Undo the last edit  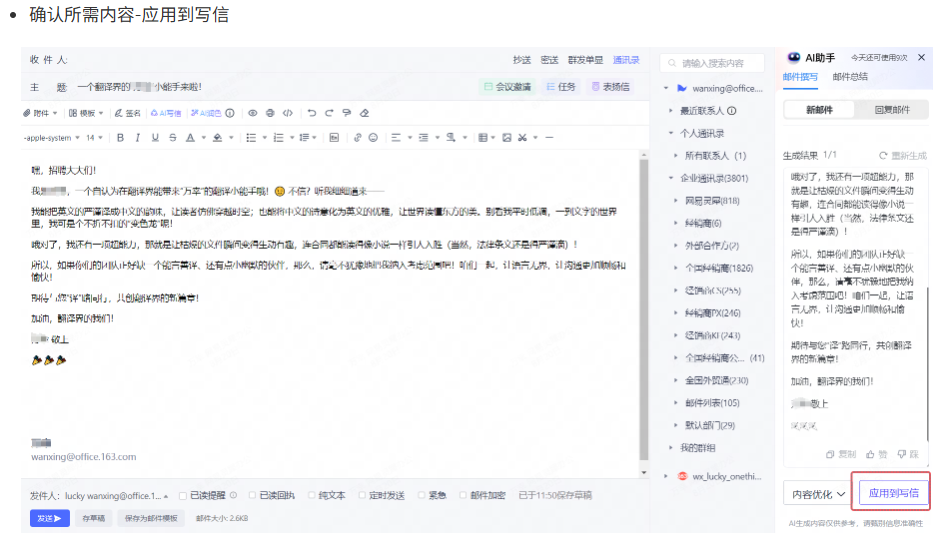[312, 113]
